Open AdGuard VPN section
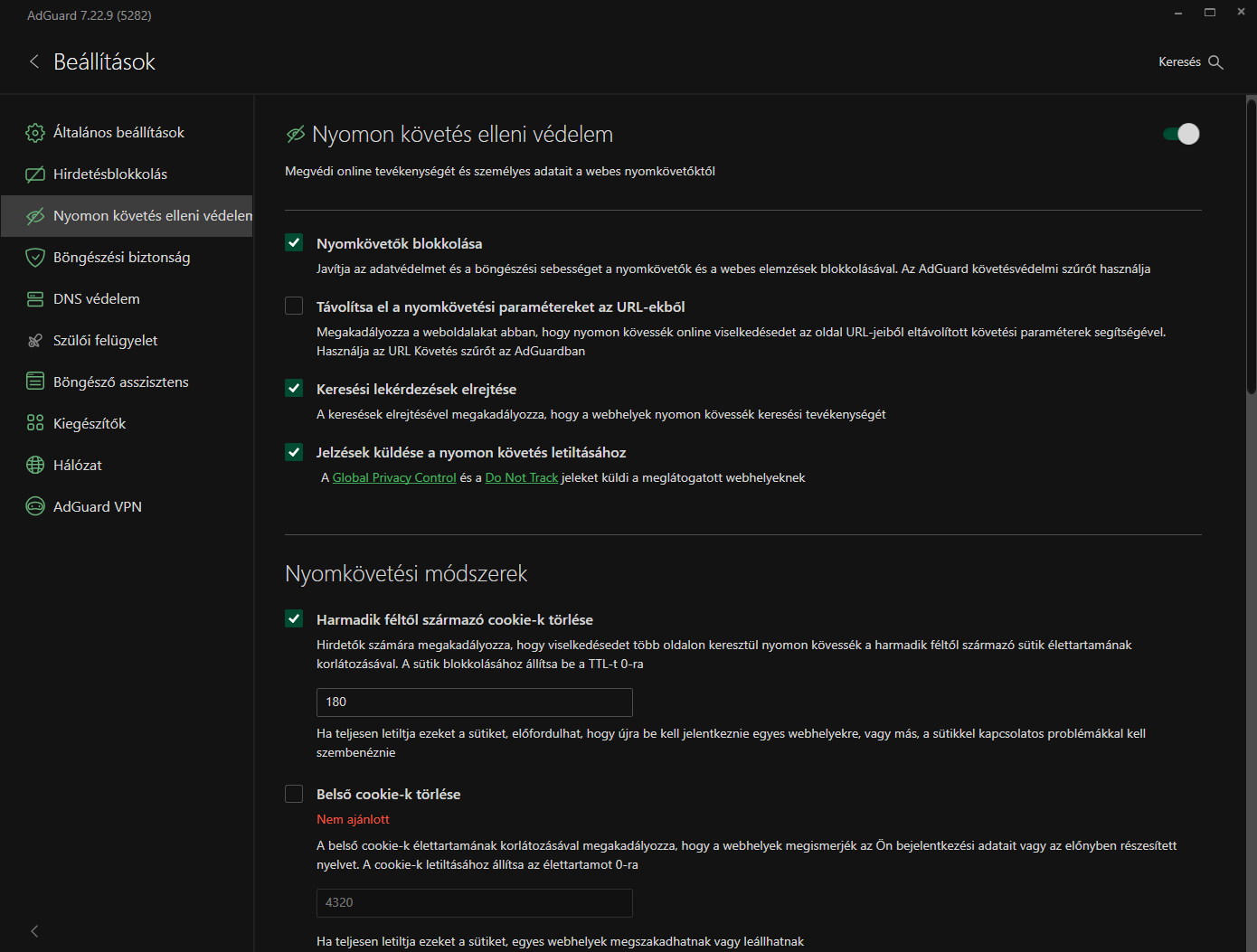The height and width of the screenshot is (952, 1257). pos(127,507)
